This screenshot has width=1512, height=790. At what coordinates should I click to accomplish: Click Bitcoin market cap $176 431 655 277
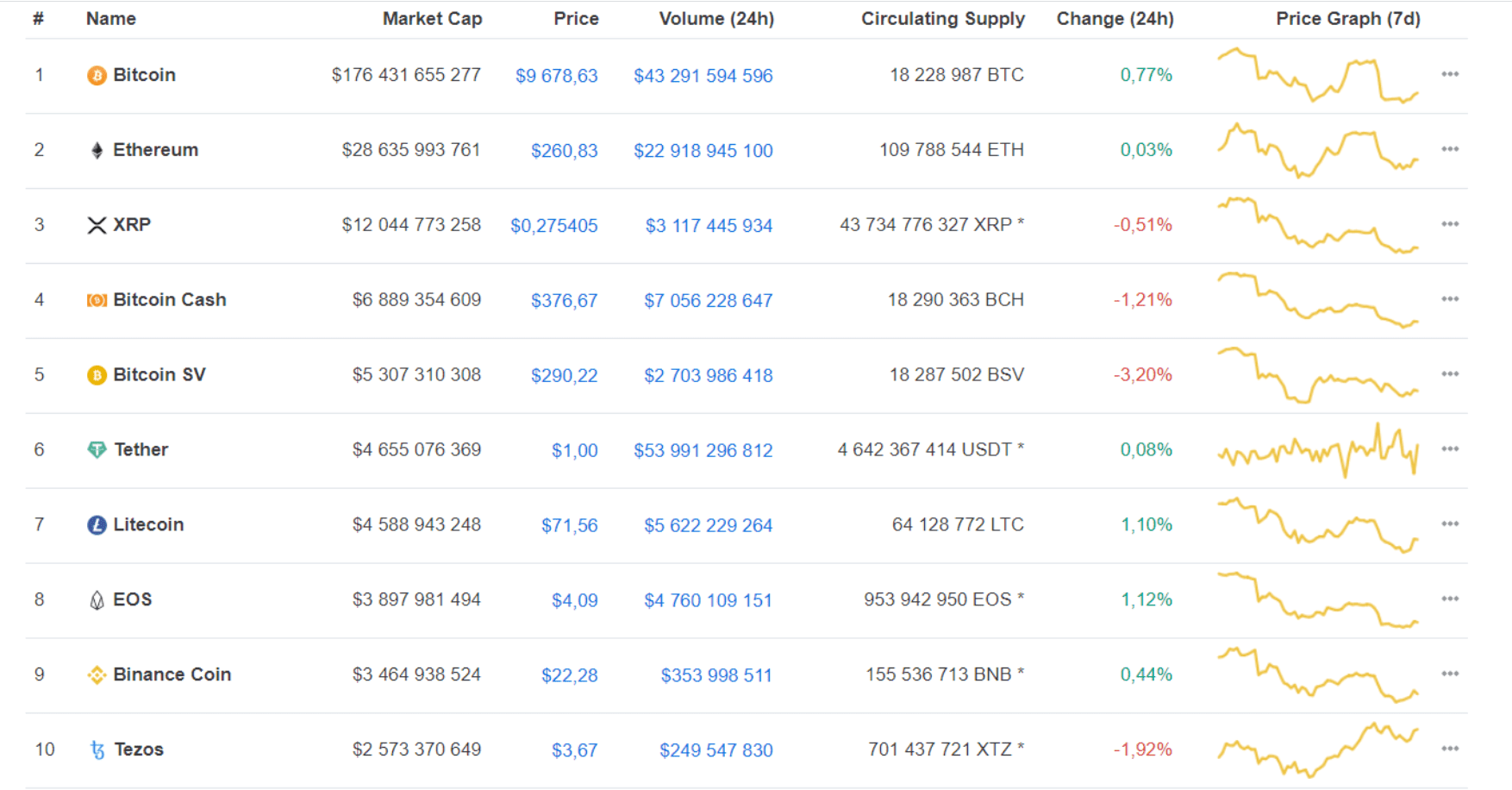[406, 75]
